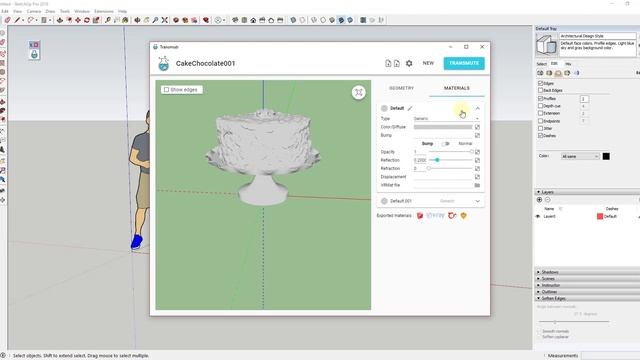This screenshot has height=360, width=640.
Task: Open the edge Color All same dropdown
Action: pyautogui.click(x=580, y=156)
